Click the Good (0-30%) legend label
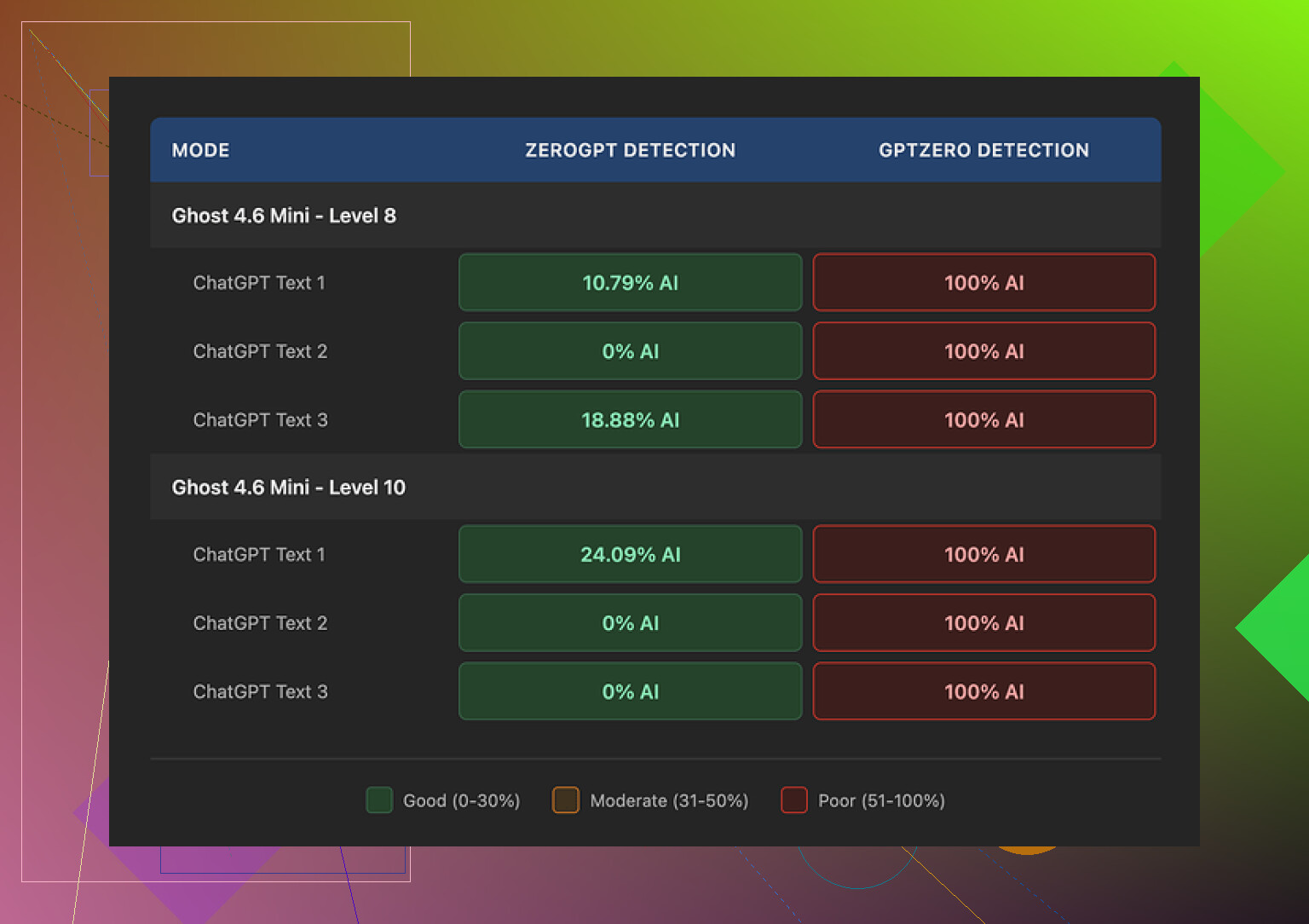1309x924 pixels. 461,801
